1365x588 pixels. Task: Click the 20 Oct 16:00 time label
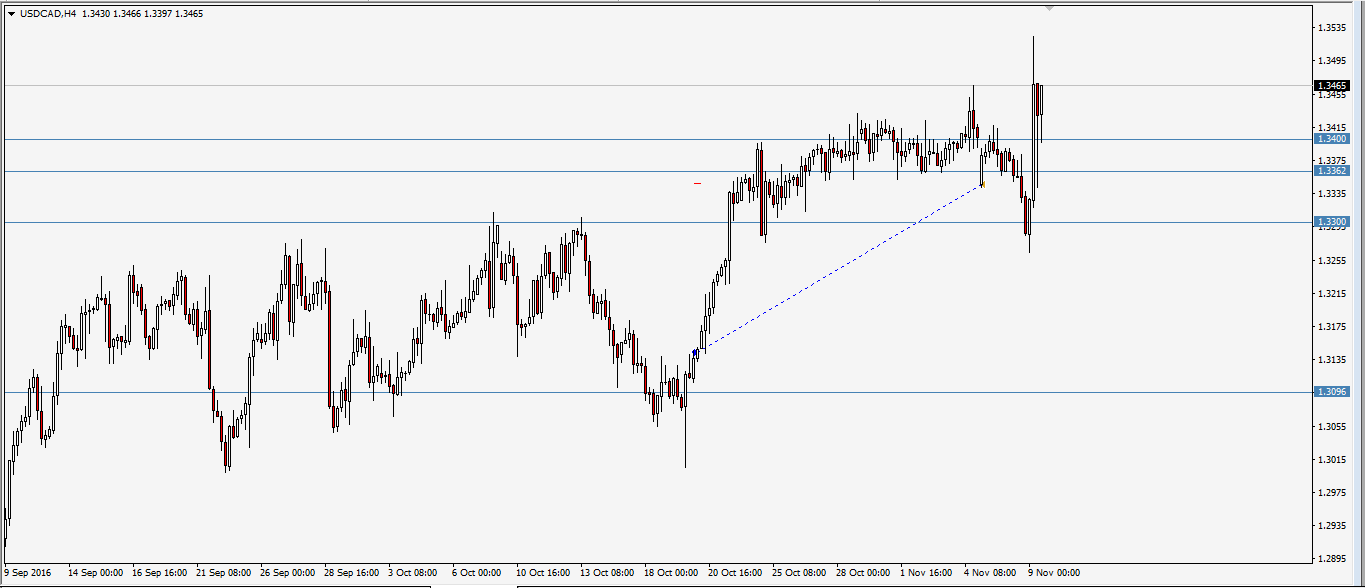pos(736,573)
